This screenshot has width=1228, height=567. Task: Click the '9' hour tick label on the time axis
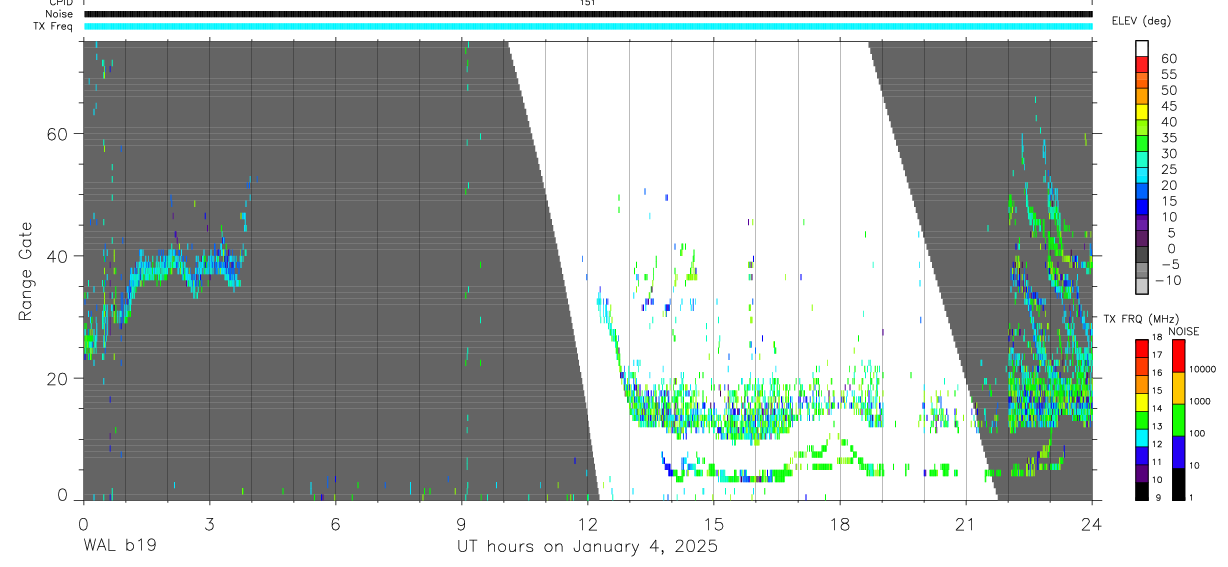461,523
